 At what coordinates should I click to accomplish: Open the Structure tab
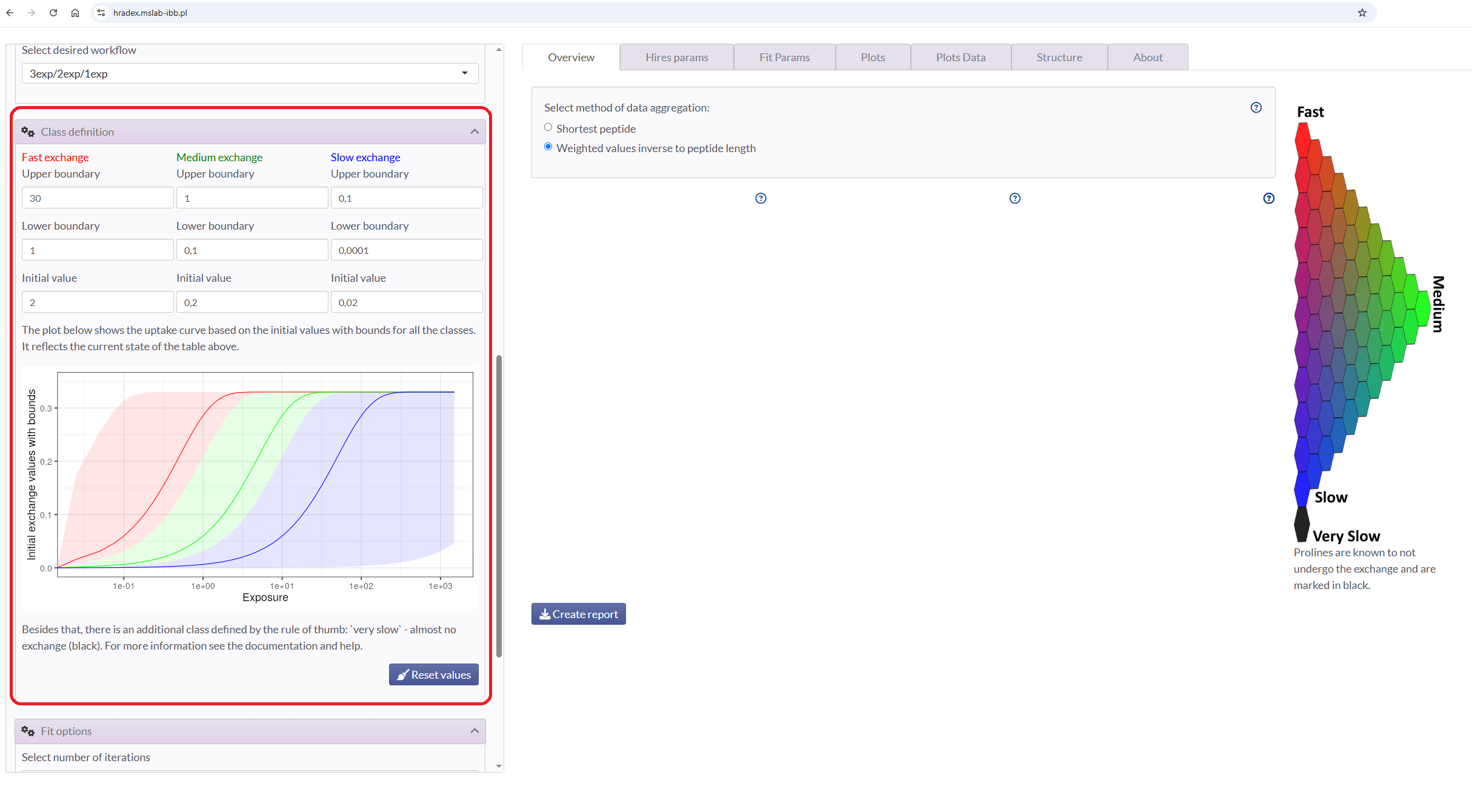1059,57
